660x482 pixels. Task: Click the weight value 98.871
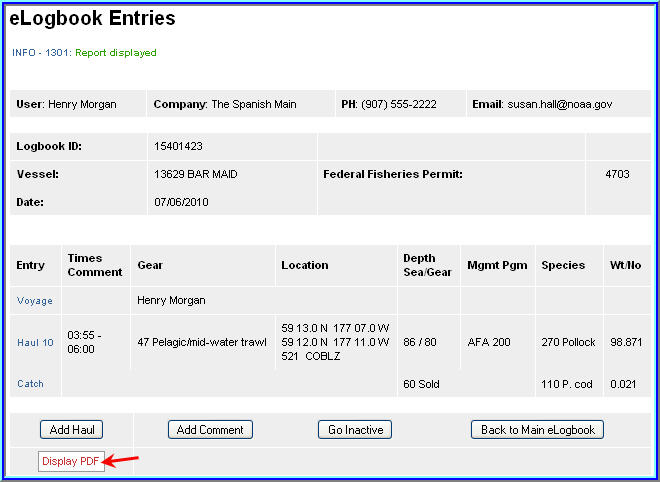pos(626,342)
